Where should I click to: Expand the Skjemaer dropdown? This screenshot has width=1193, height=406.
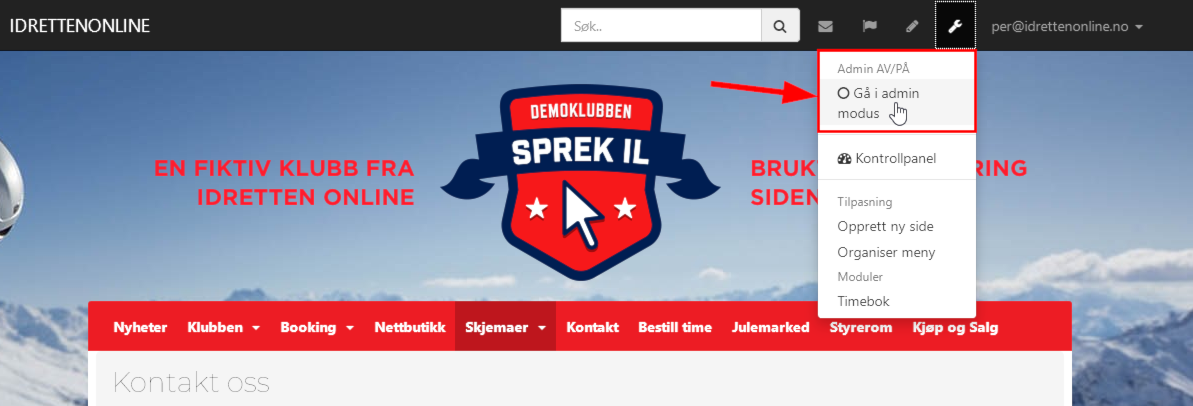pos(505,328)
